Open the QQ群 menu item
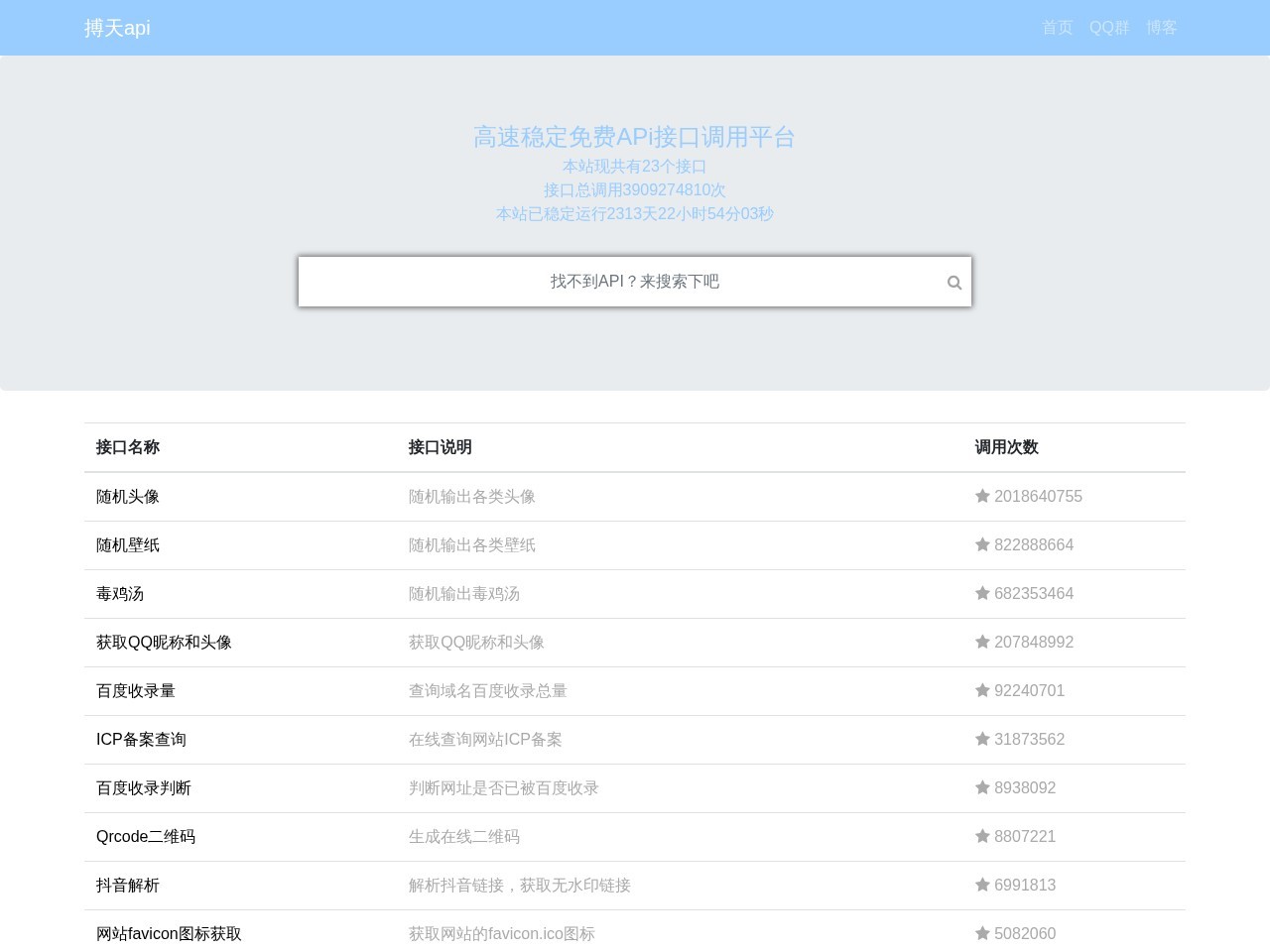 tap(1108, 28)
